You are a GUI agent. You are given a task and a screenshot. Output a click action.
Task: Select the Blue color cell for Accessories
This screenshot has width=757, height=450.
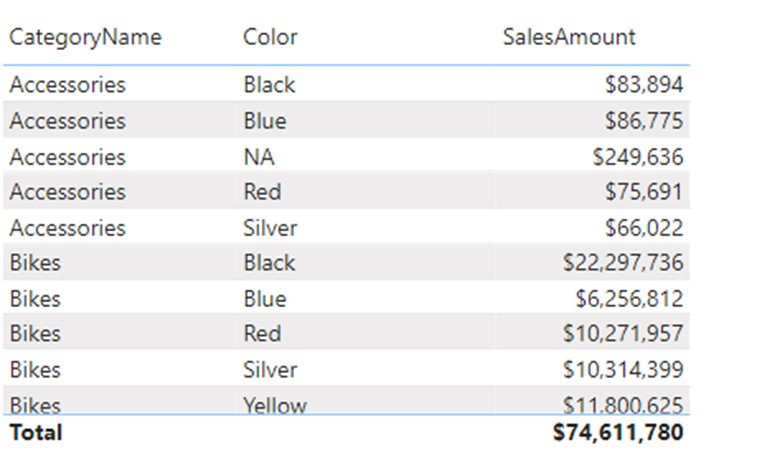[x=265, y=121]
